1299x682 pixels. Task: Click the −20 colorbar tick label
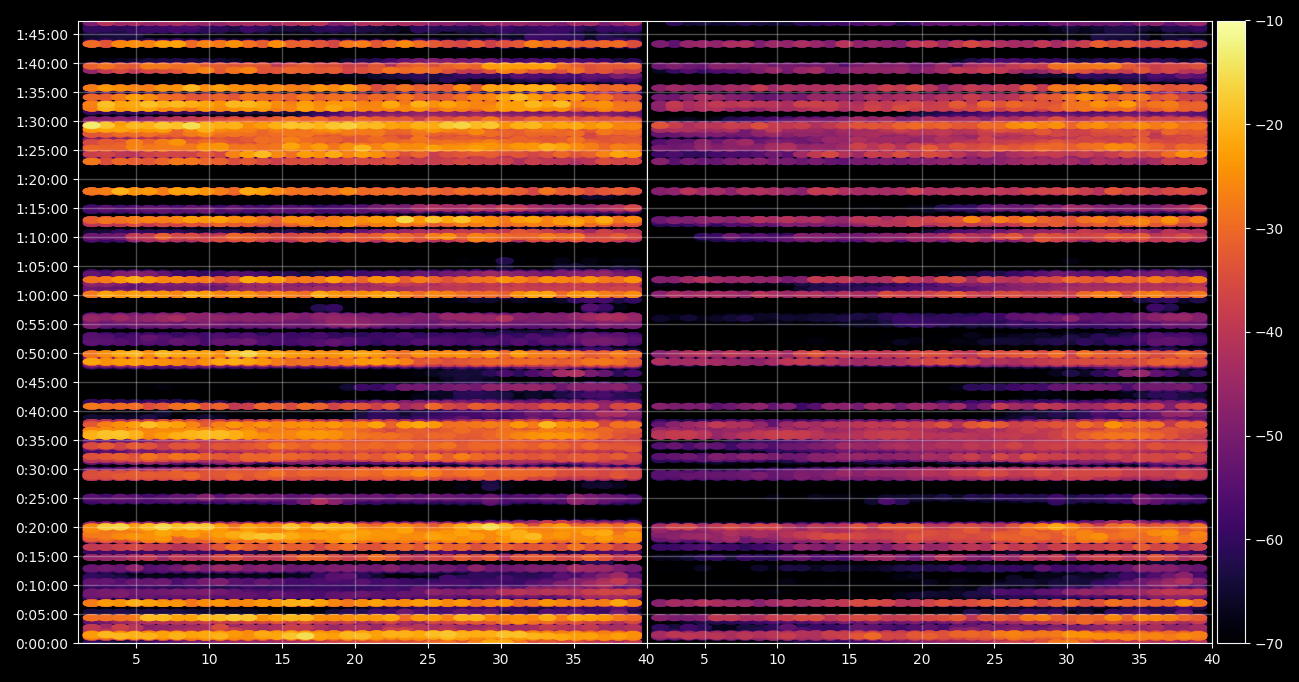[x=1269, y=125]
